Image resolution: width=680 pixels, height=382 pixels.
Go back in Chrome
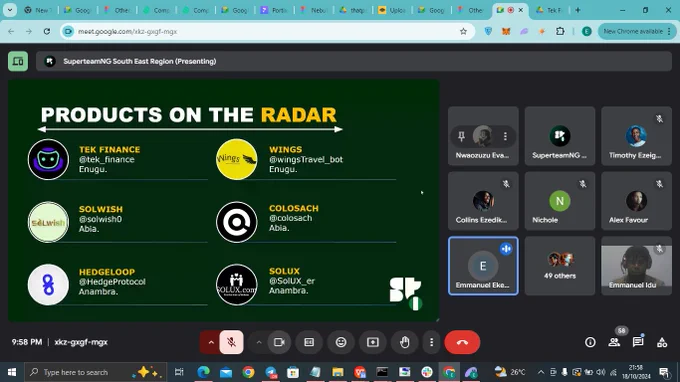pyautogui.click(x=11, y=31)
